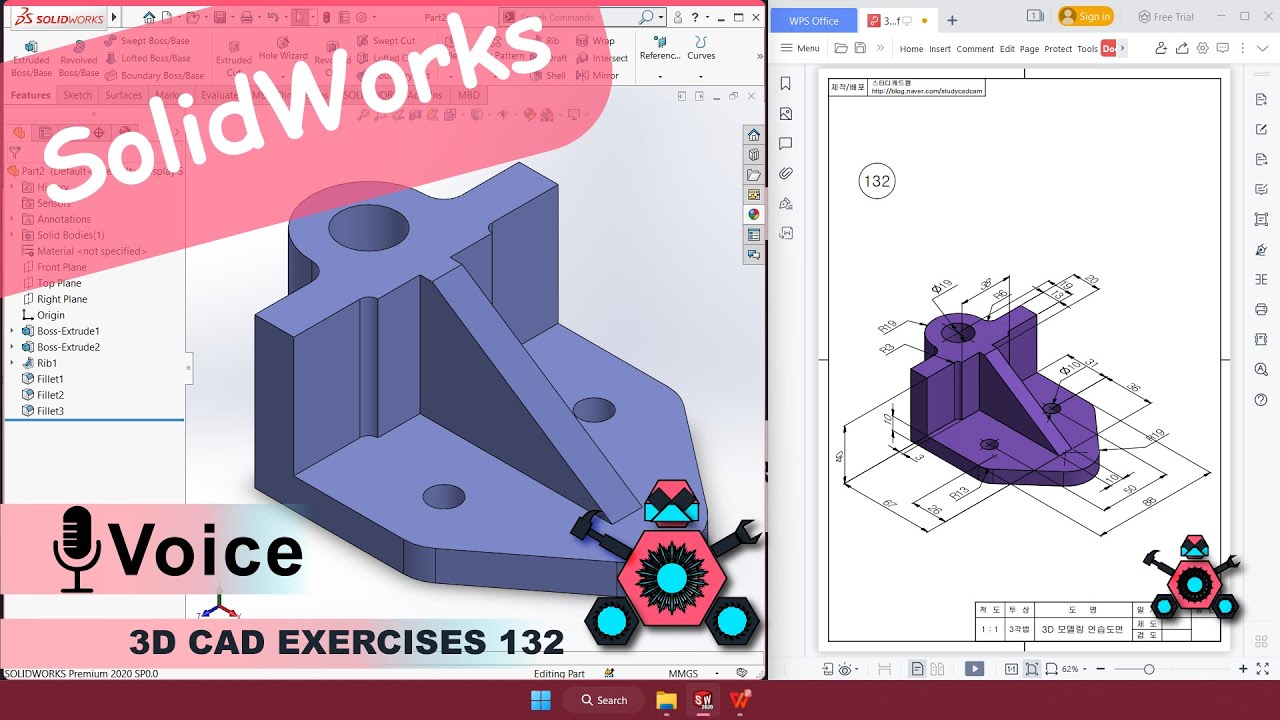Open WPS Menu button
This screenshot has width=1280, height=720.
pos(800,48)
